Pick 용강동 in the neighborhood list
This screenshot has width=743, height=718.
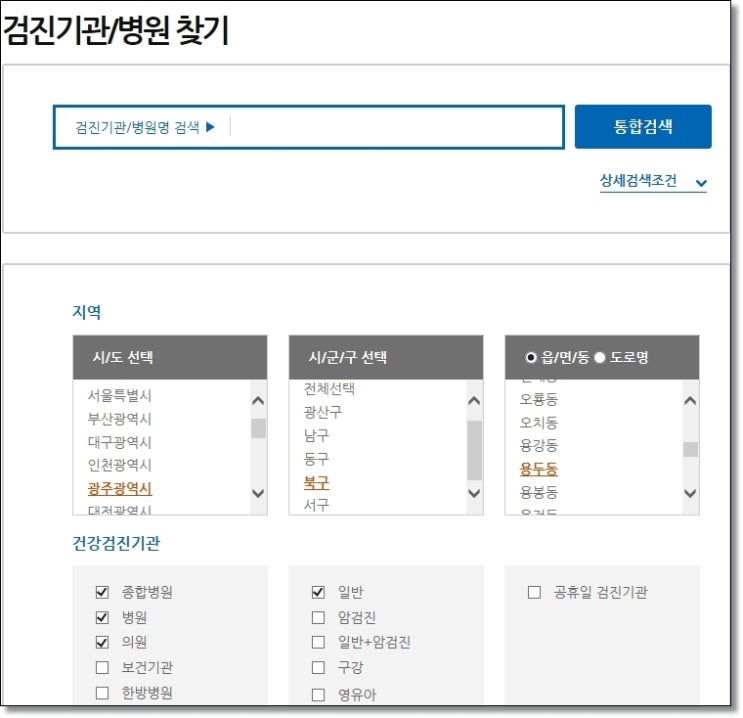tap(538, 445)
